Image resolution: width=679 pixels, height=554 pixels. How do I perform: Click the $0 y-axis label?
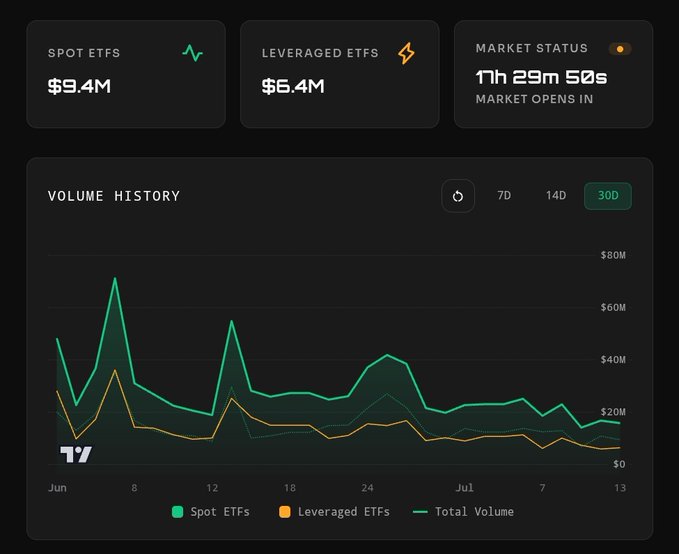(x=619, y=464)
